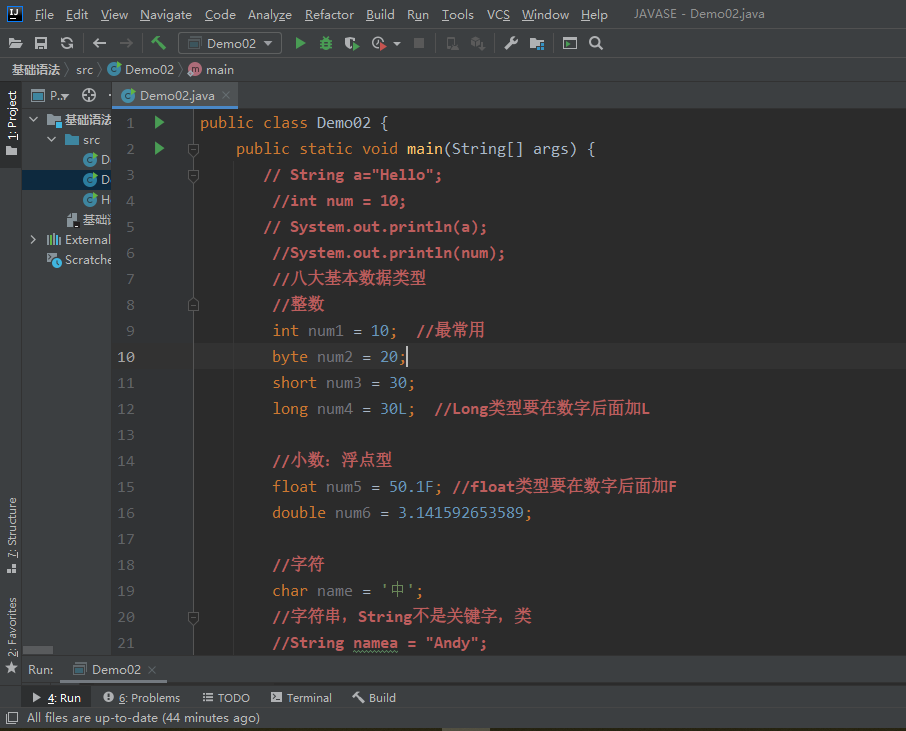Click run gutter arrow beside main method
This screenshot has width=906, height=731.
click(x=158, y=148)
